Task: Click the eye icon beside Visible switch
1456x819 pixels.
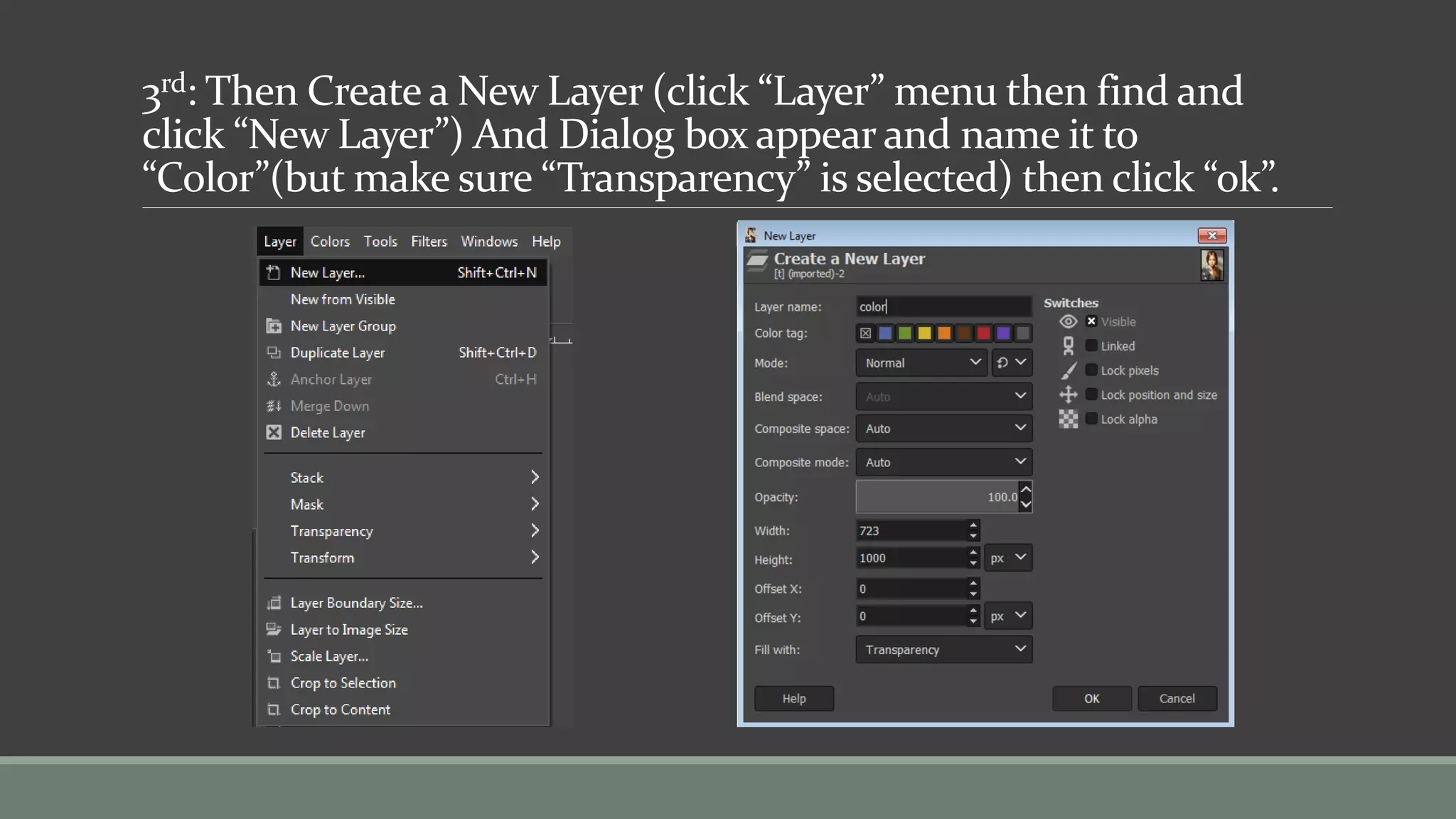Action: click(x=1068, y=321)
